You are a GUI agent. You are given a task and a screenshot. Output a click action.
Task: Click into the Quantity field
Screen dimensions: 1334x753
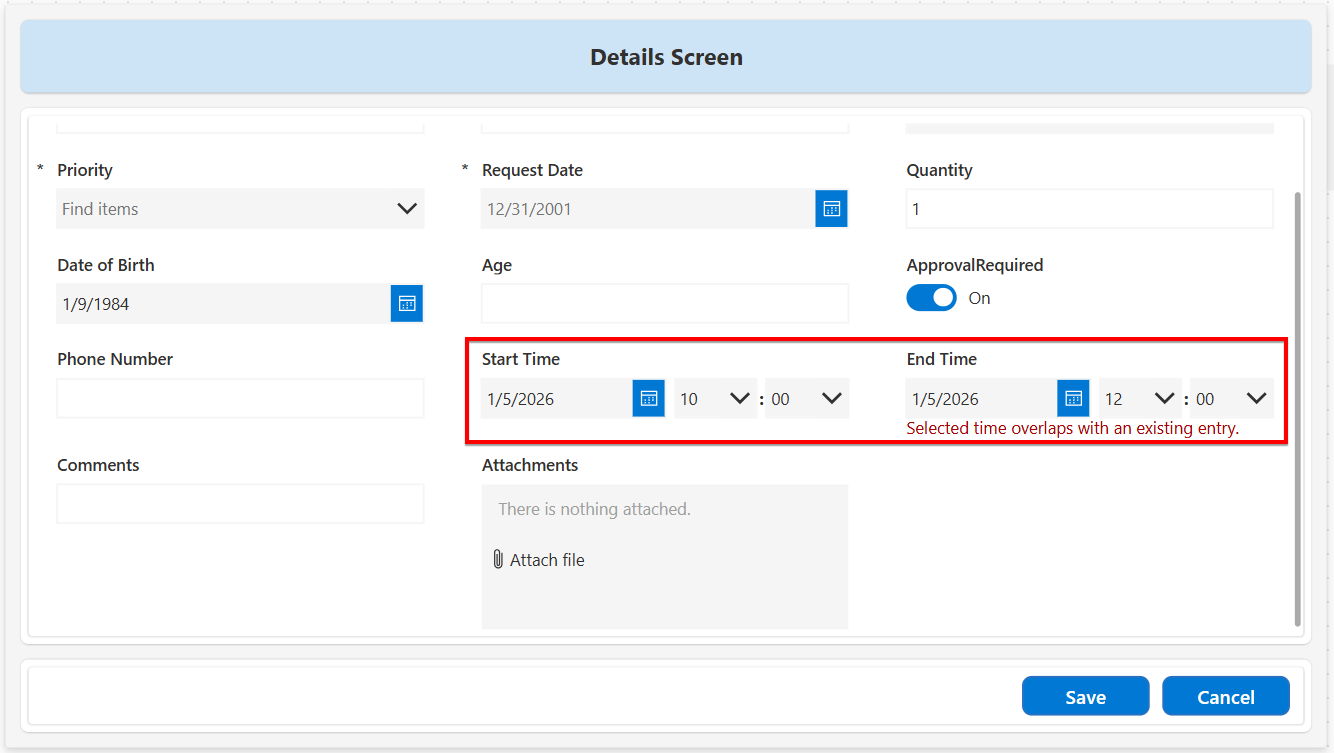click(x=1089, y=209)
